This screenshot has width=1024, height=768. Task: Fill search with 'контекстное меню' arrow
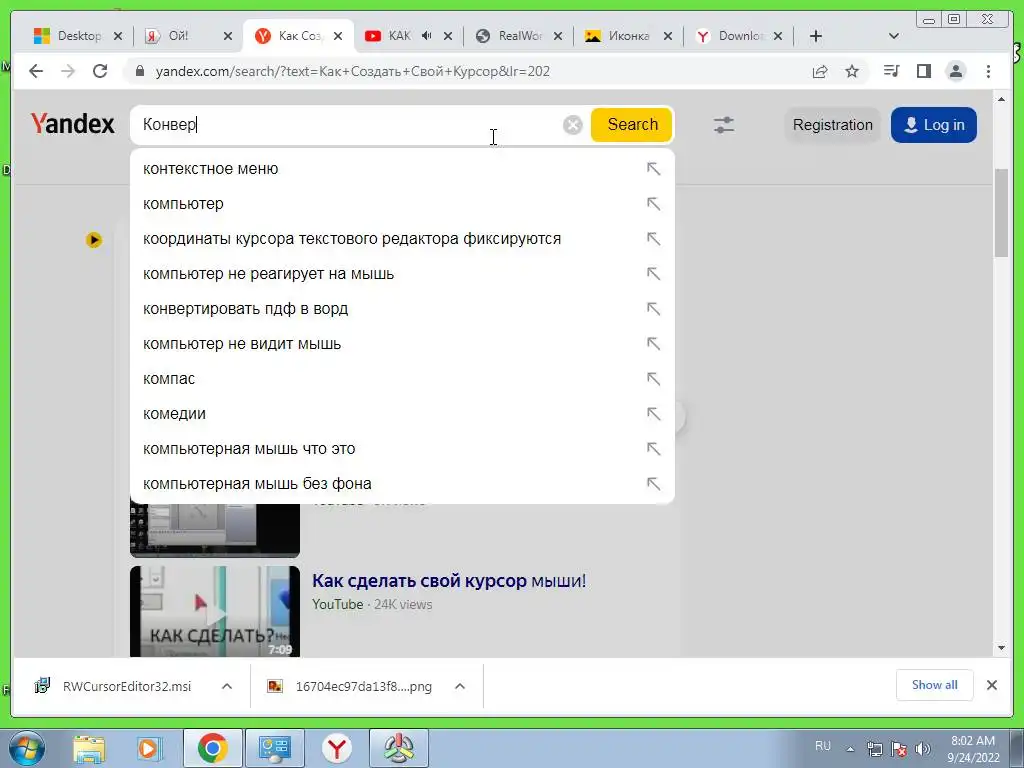pos(653,168)
